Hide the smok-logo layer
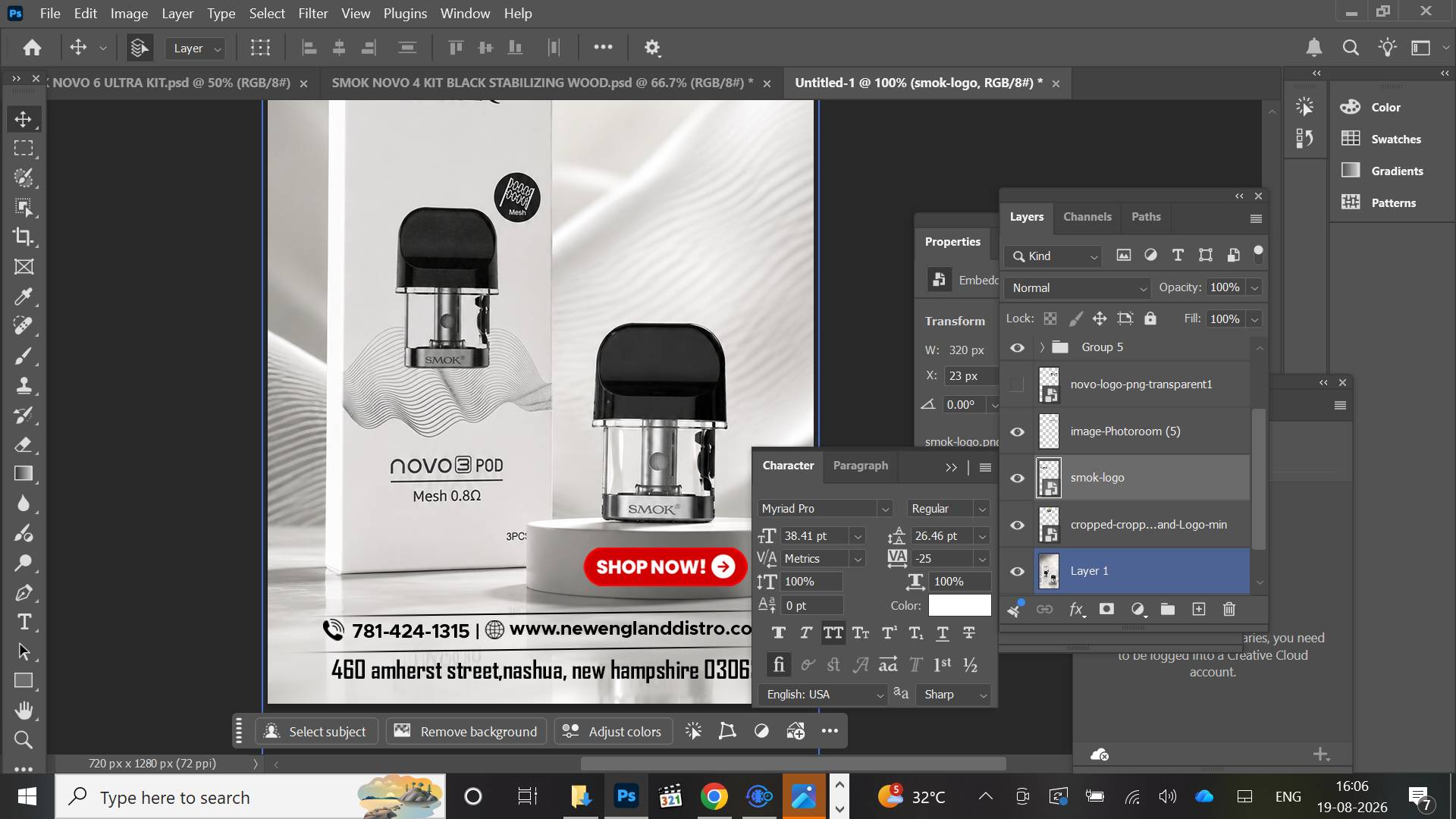 [1017, 478]
